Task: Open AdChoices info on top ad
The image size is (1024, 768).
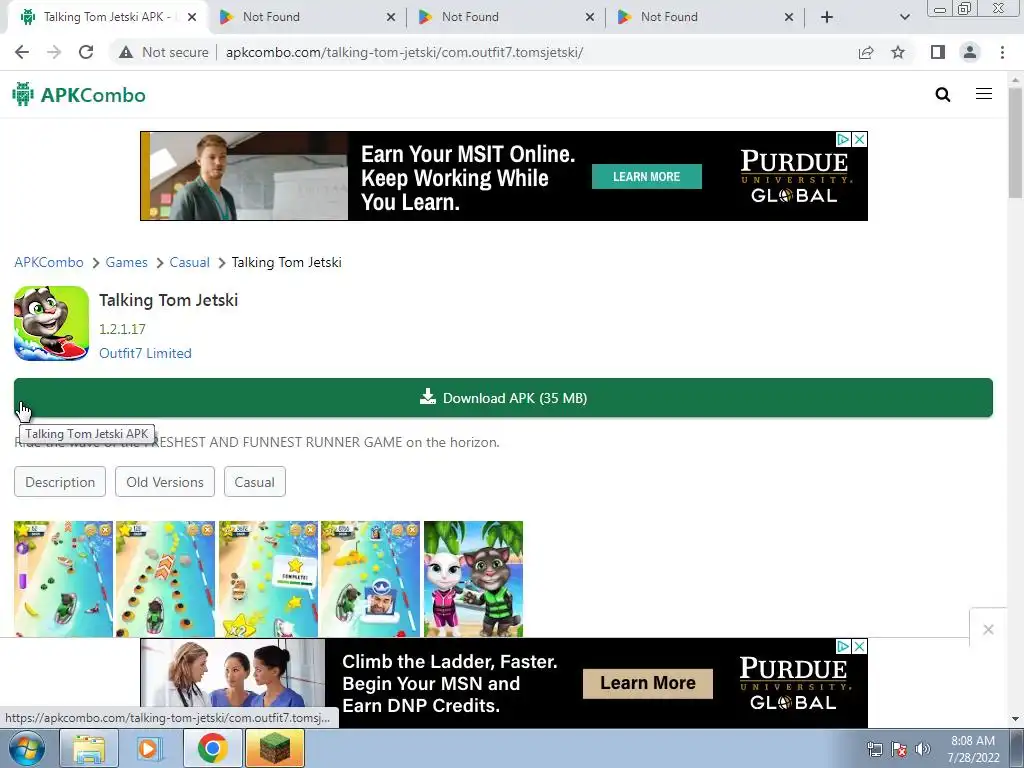Action: tap(843, 139)
